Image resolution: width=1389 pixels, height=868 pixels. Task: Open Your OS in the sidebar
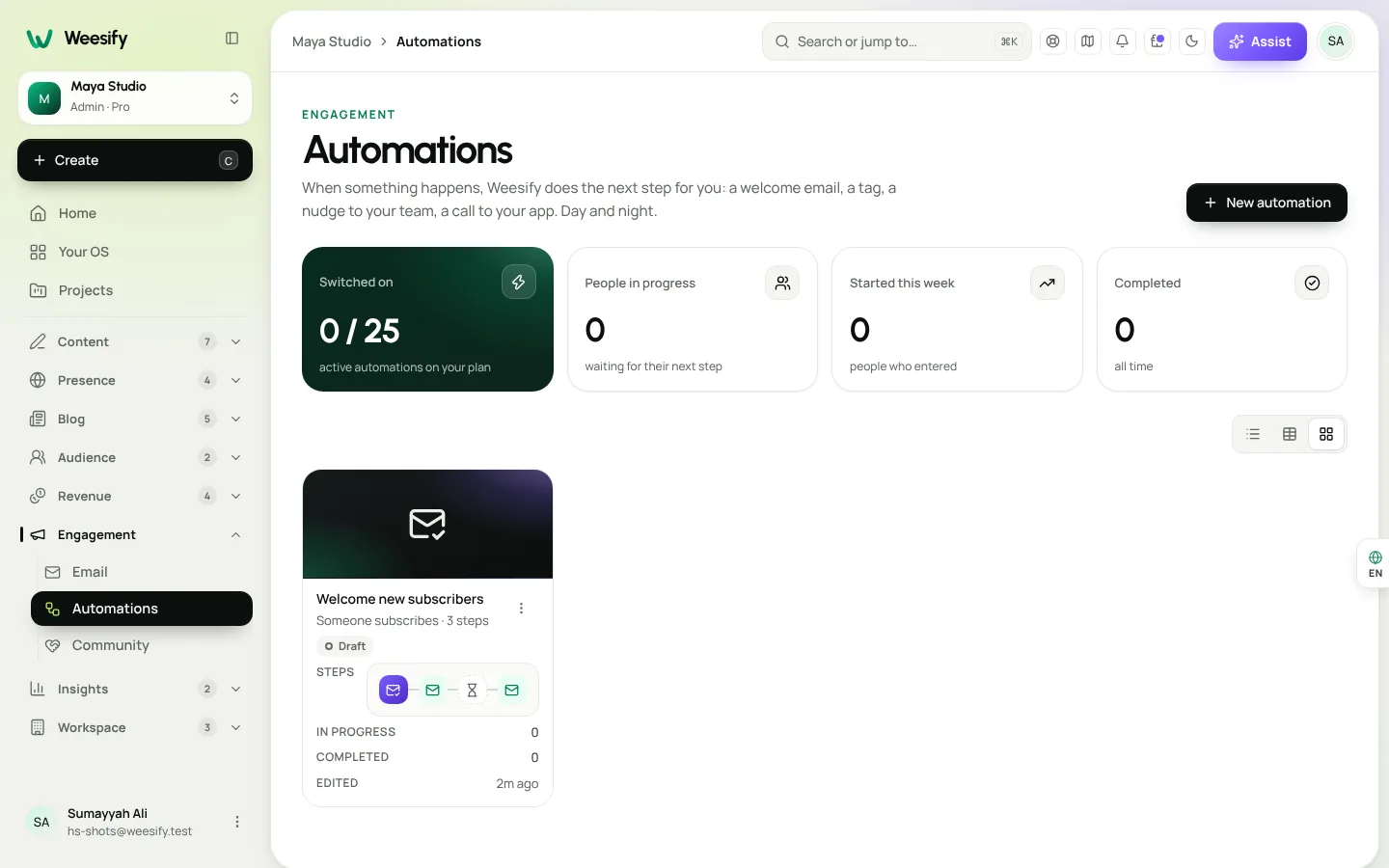tap(135, 252)
